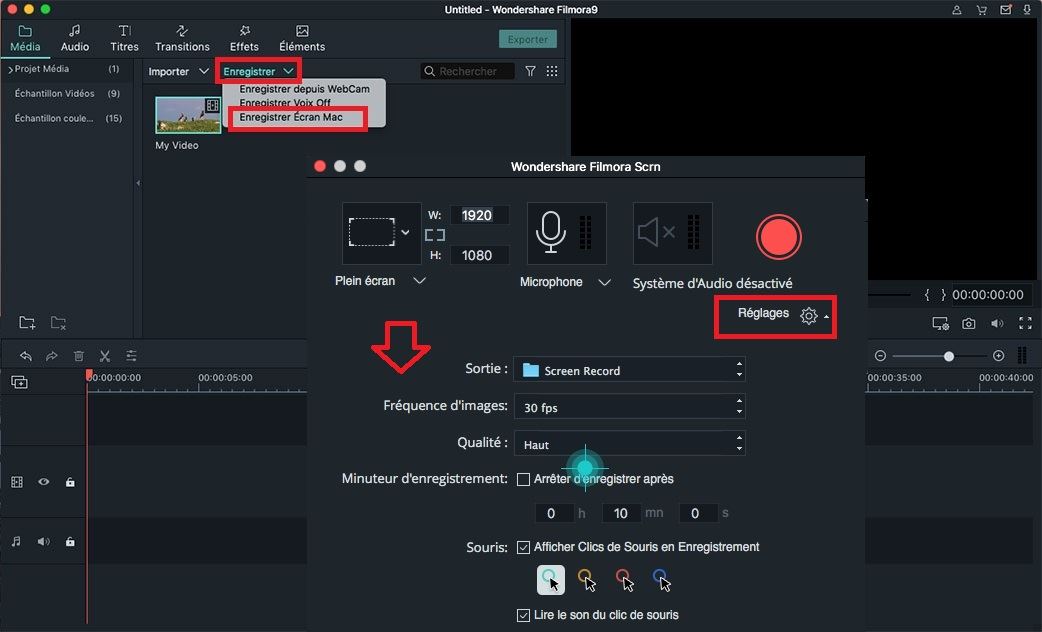Redo the last timeline action
Viewport: 1042px width, 632px height.
click(52, 356)
